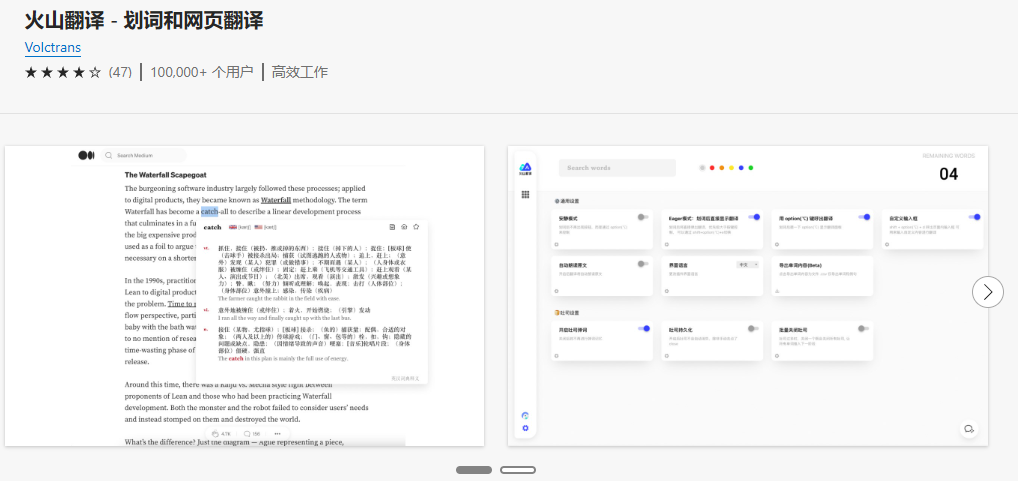The height and width of the screenshot is (481, 1018).
Task: Open chat bubble icon in settings screenshot
Action: point(969,429)
